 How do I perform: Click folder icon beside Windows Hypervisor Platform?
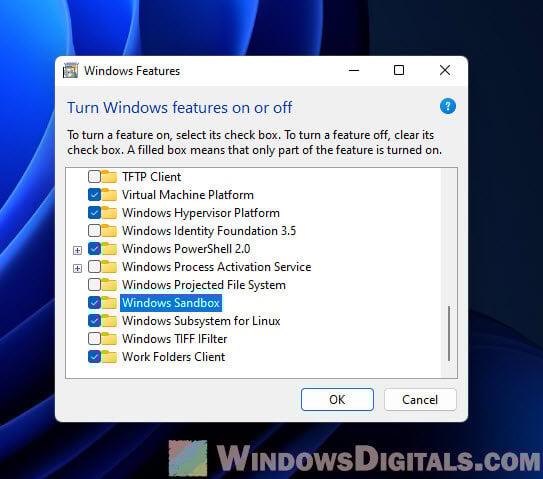pyautogui.click(x=109, y=213)
